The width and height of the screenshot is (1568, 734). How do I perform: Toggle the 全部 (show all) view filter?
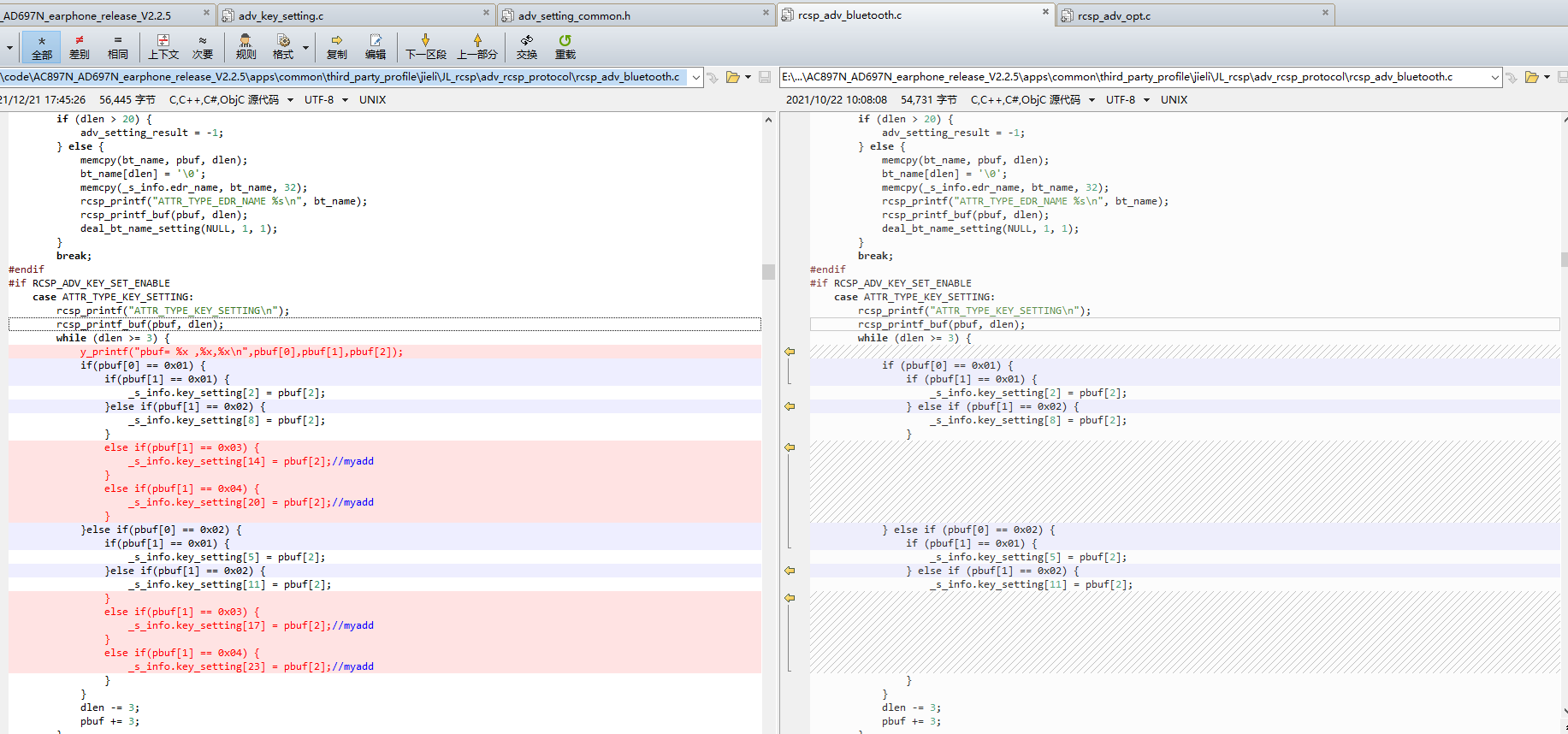[x=41, y=47]
